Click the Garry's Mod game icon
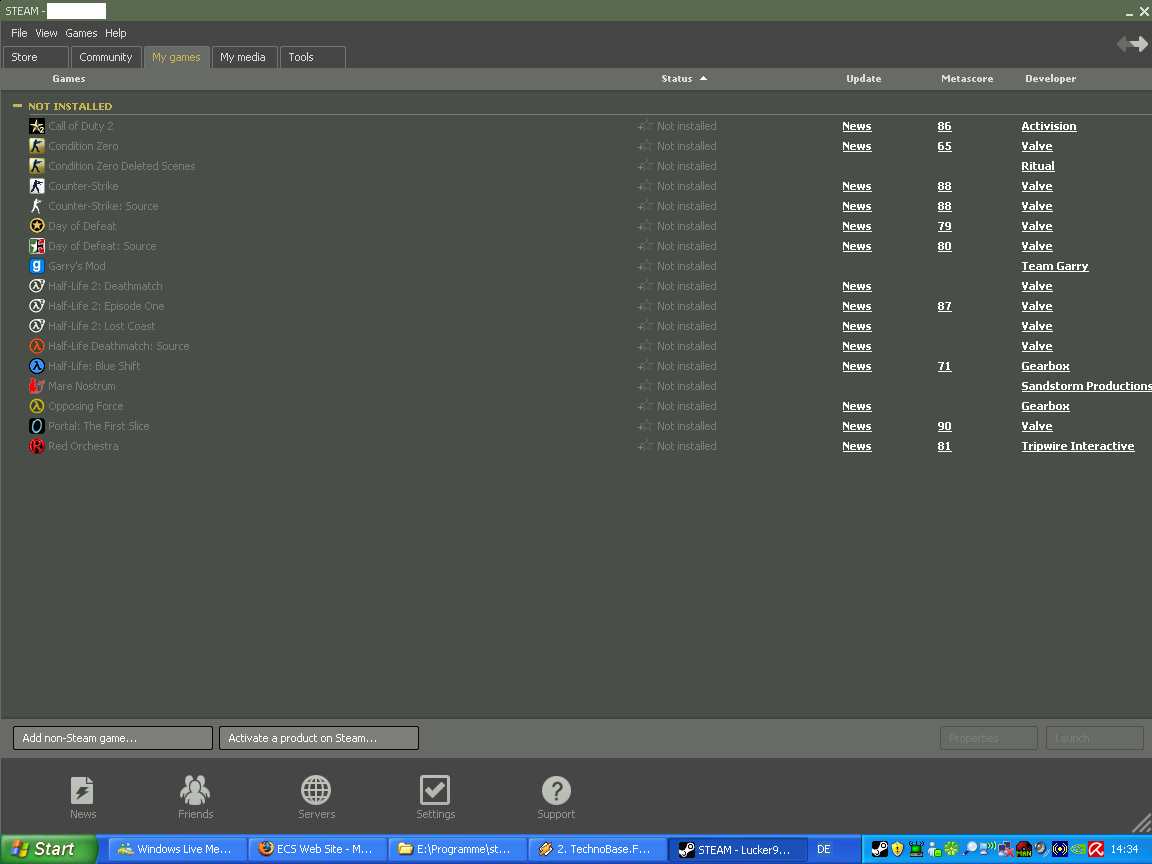 pyautogui.click(x=37, y=266)
